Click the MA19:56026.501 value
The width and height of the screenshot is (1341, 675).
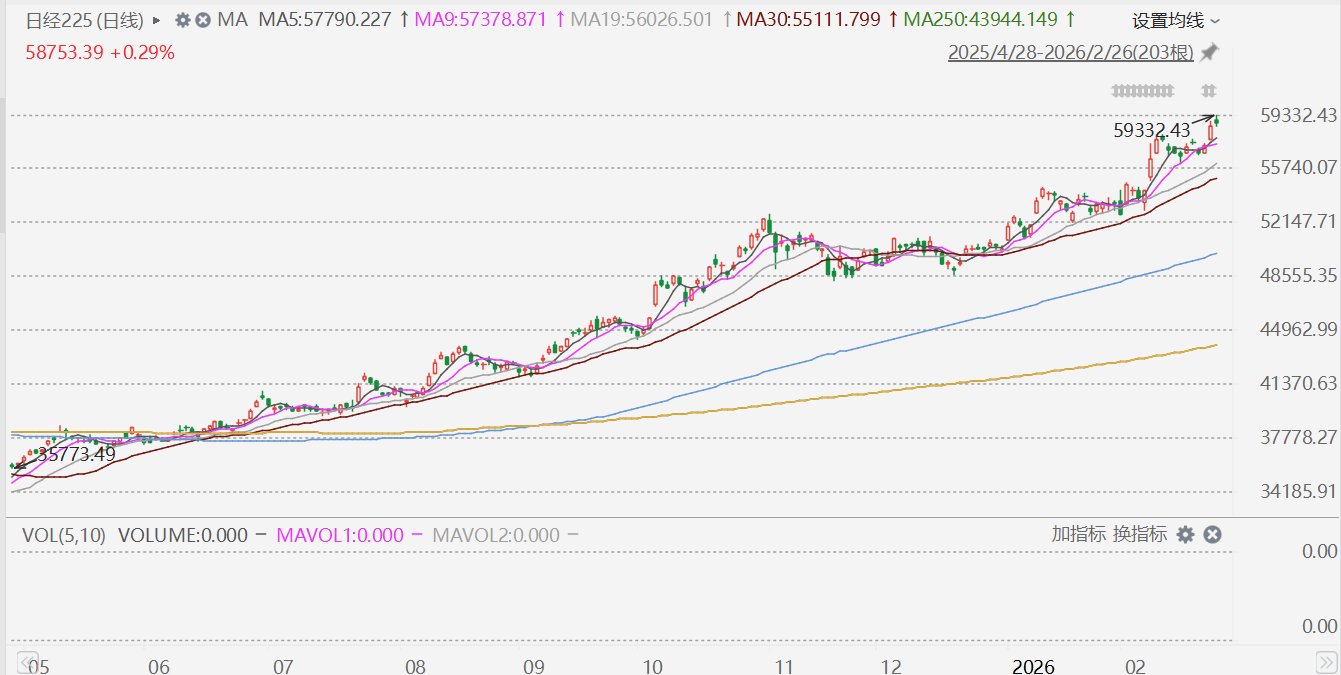(x=642, y=20)
